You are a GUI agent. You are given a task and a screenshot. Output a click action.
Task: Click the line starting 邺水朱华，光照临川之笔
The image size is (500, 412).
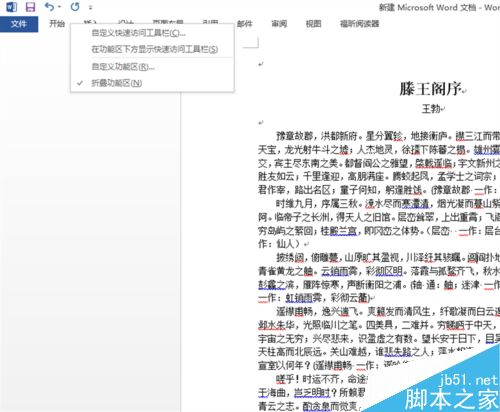(379, 325)
